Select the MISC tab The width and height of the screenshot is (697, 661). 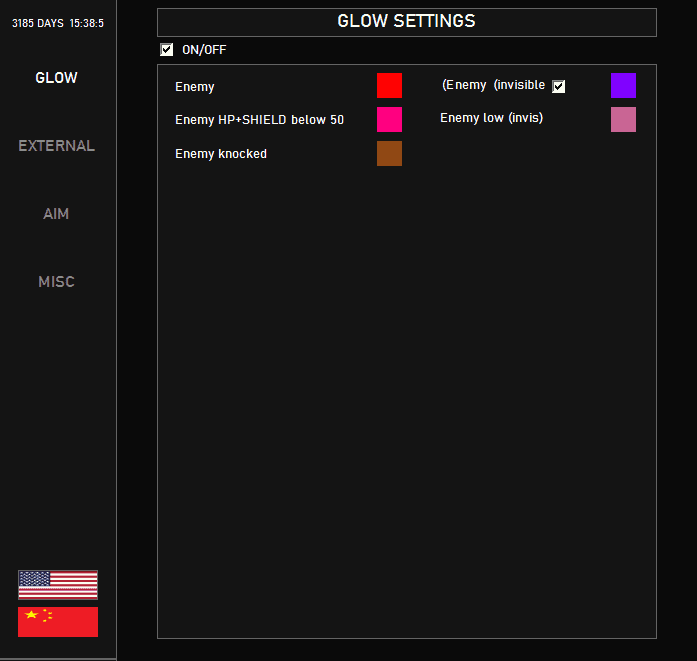click(x=56, y=282)
